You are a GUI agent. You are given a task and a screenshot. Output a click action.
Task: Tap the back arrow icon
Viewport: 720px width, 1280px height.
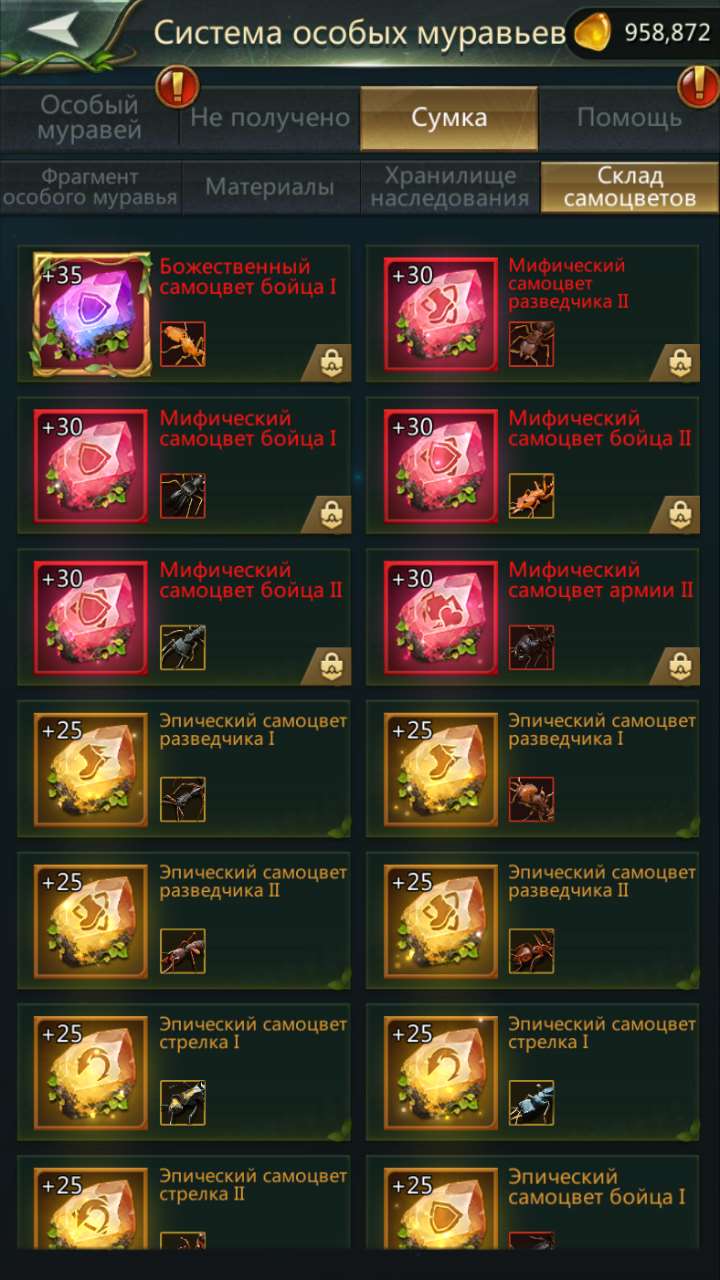[52, 29]
